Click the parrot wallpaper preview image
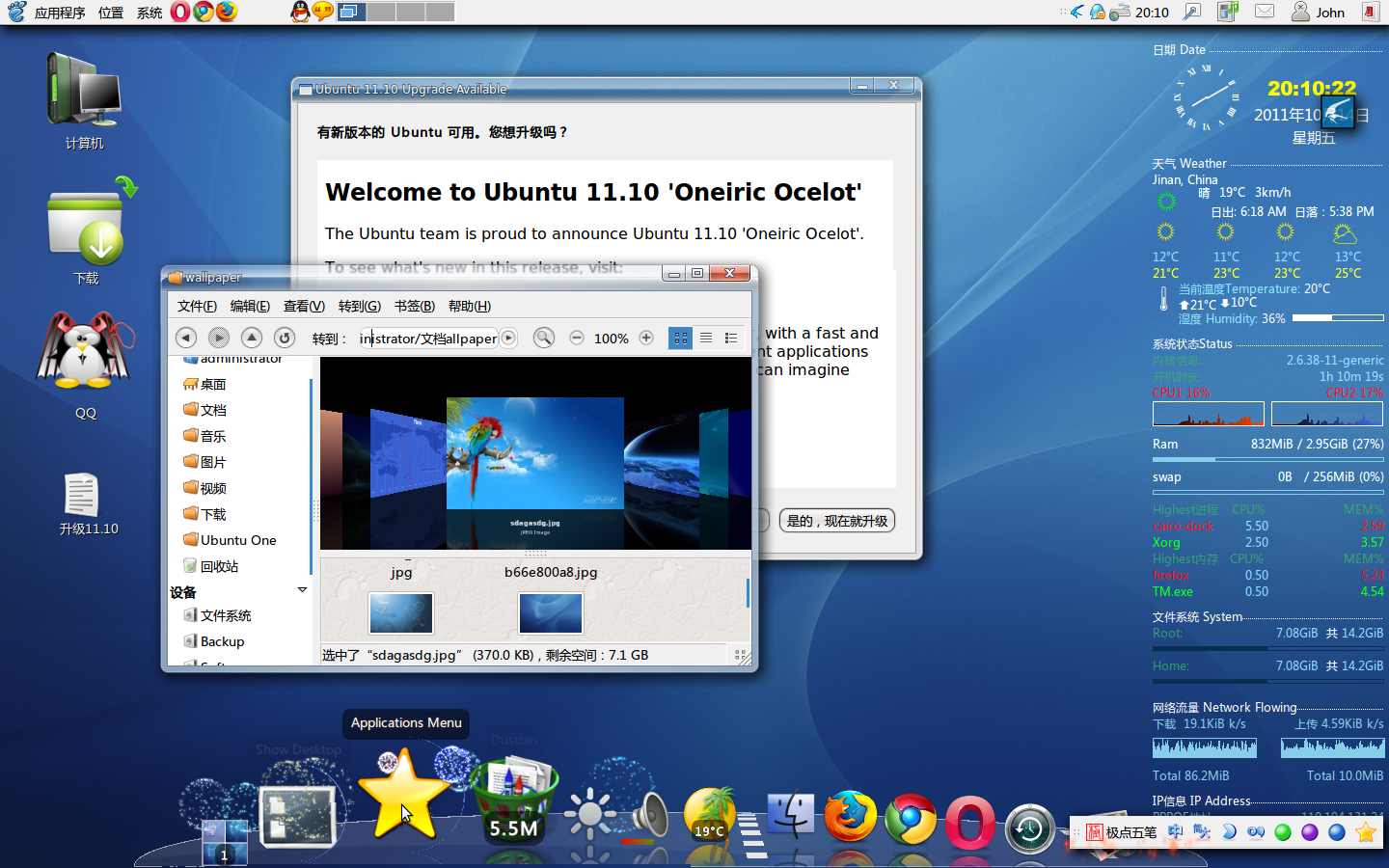Screen dimensions: 1389x868 [534, 452]
